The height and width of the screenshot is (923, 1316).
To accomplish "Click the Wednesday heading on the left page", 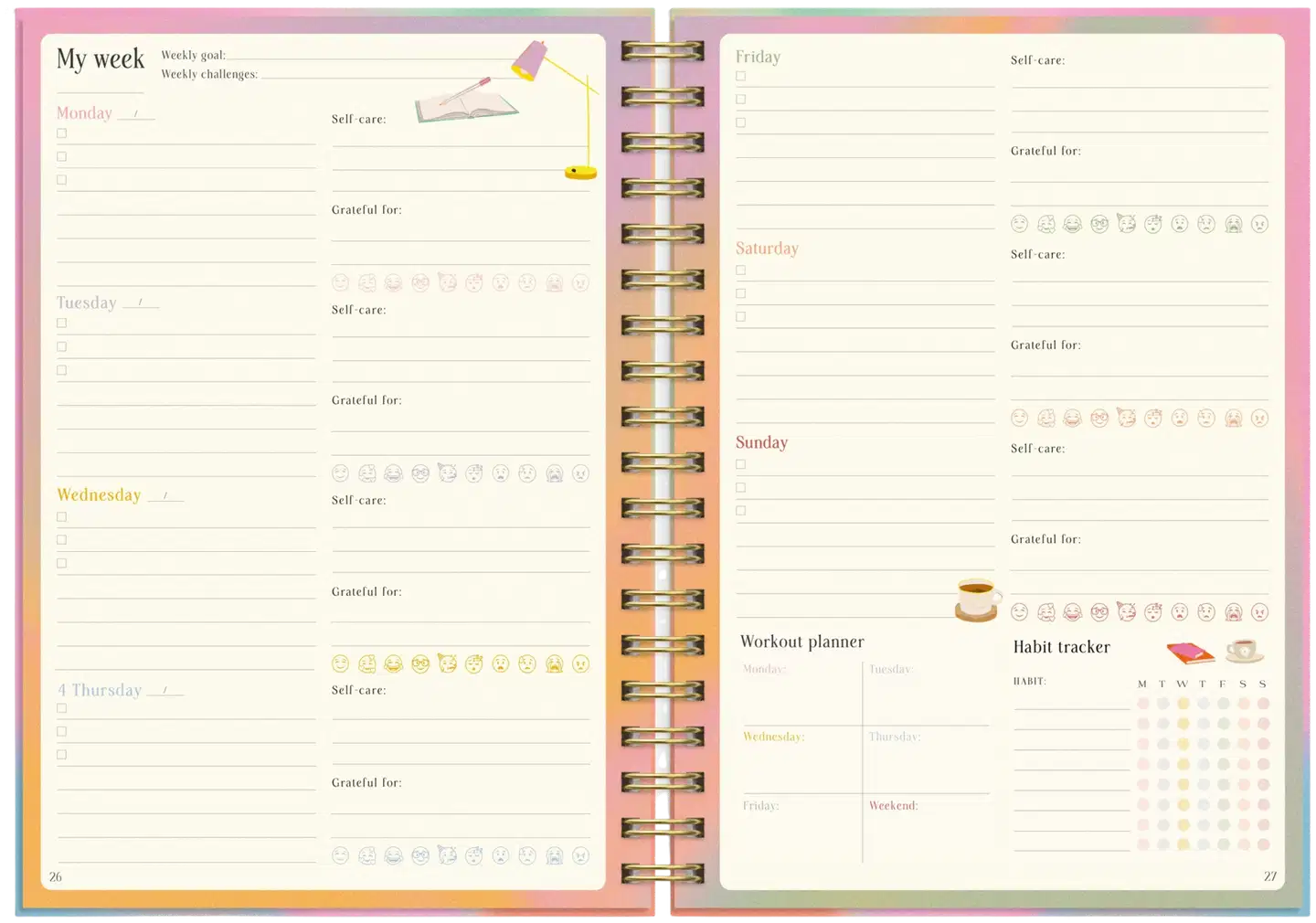I will [99, 494].
